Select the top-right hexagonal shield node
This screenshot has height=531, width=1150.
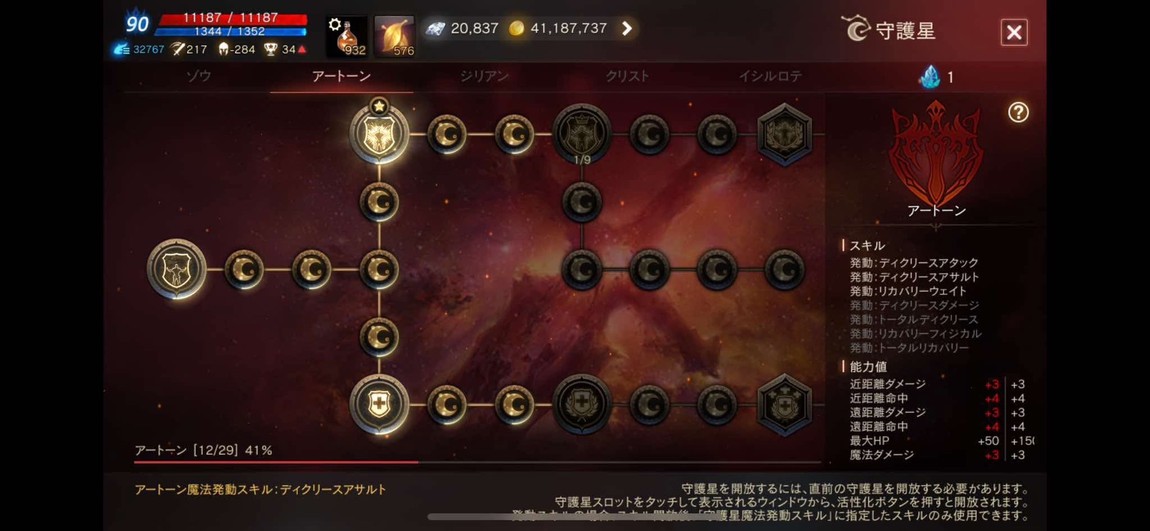(x=784, y=134)
